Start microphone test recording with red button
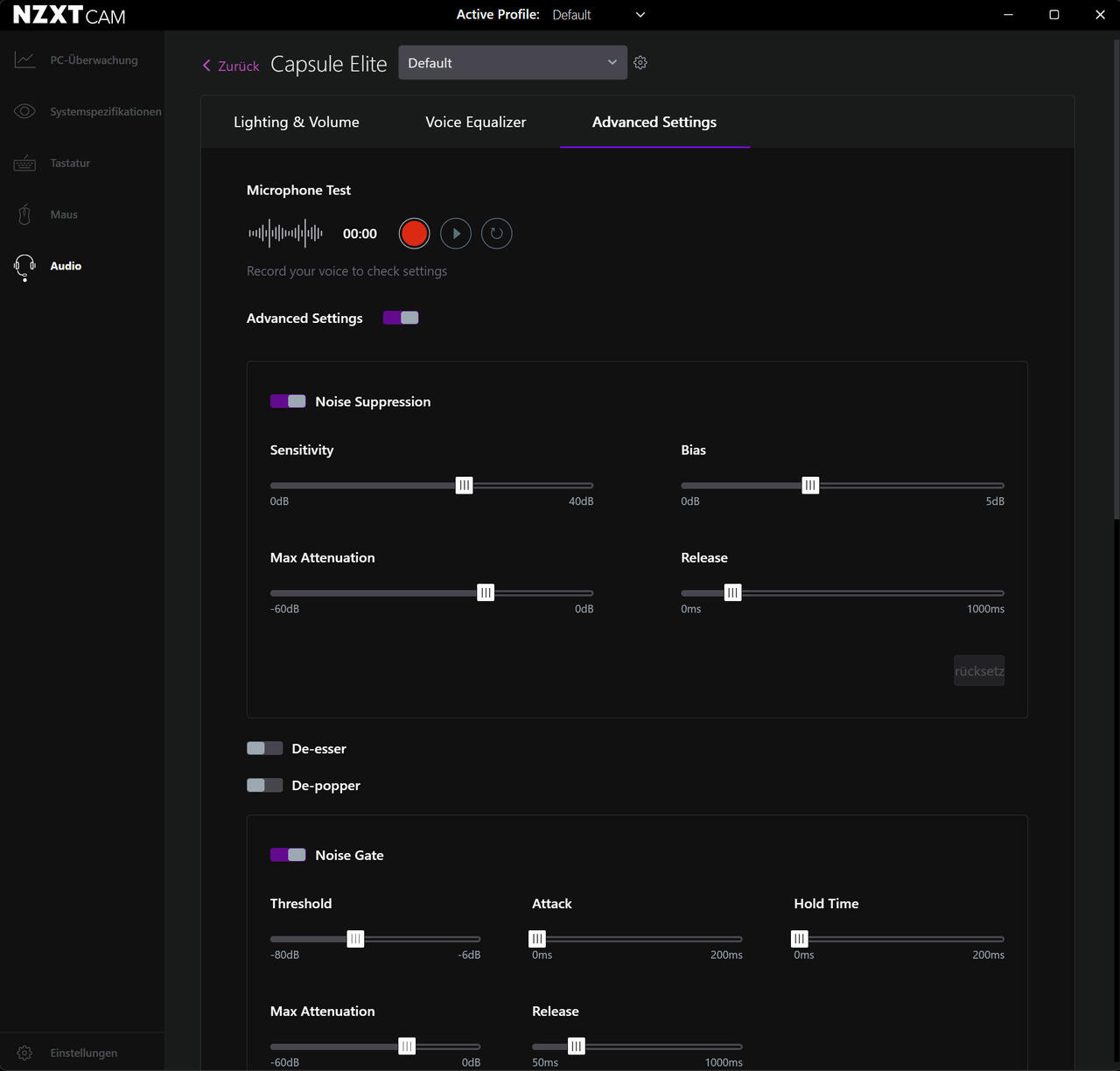Viewport: 1120px width, 1071px height. click(x=414, y=234)
